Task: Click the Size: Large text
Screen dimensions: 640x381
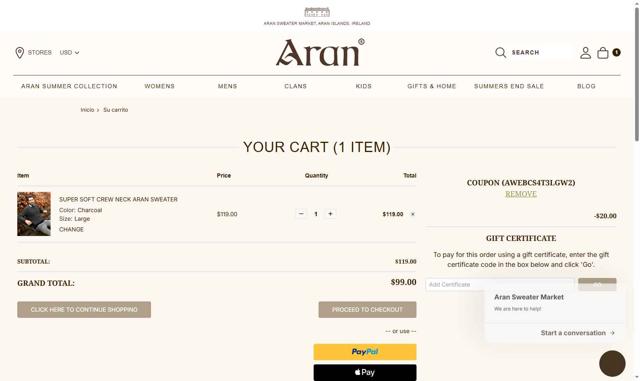Action: click(74, 219)
